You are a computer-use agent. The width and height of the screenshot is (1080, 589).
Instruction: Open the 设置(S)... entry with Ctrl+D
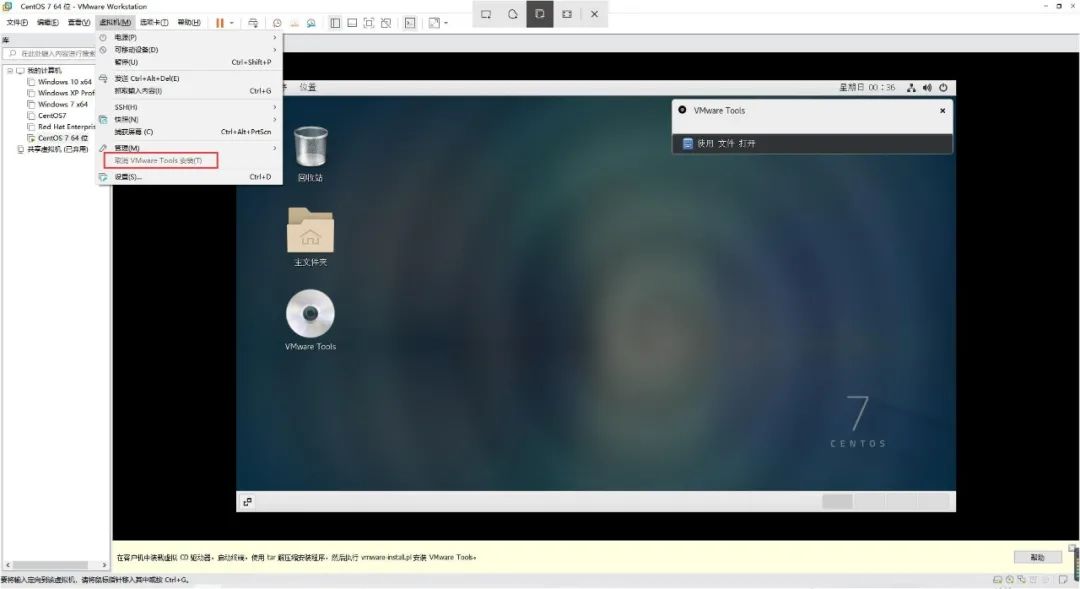(189, 177)
